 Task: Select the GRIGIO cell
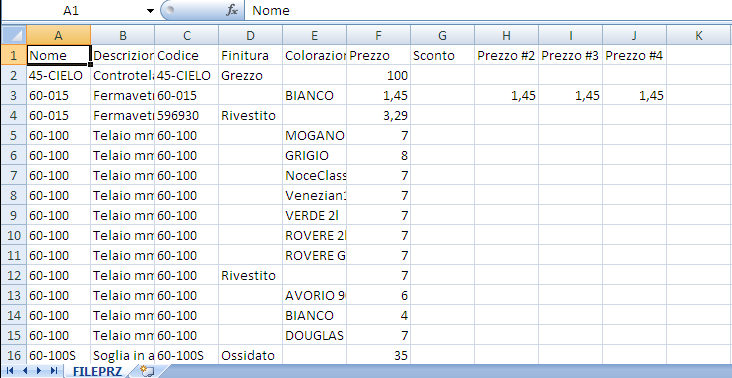click(314, 156)
